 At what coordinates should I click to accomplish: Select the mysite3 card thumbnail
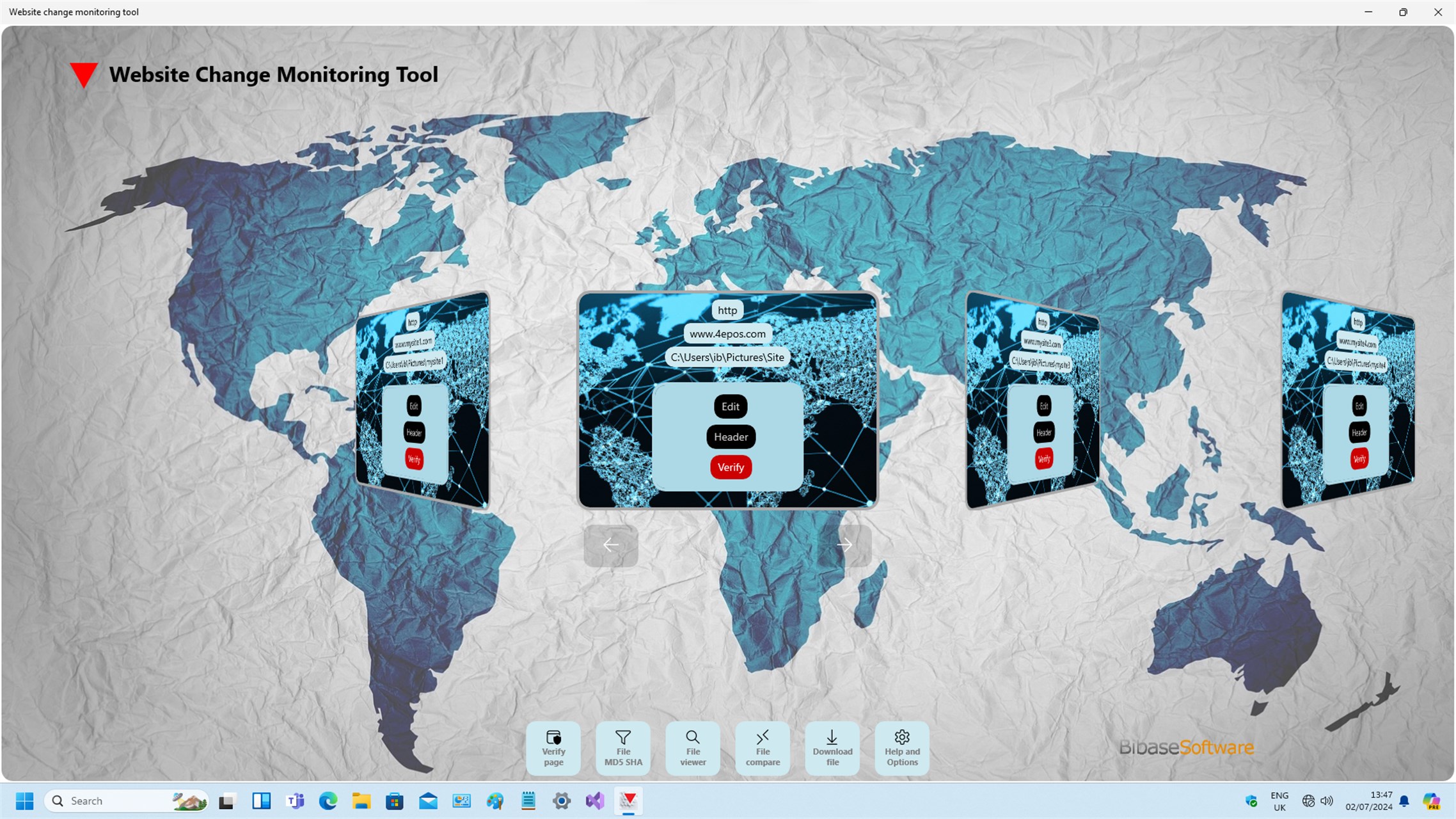click(x=1032, y=400)
